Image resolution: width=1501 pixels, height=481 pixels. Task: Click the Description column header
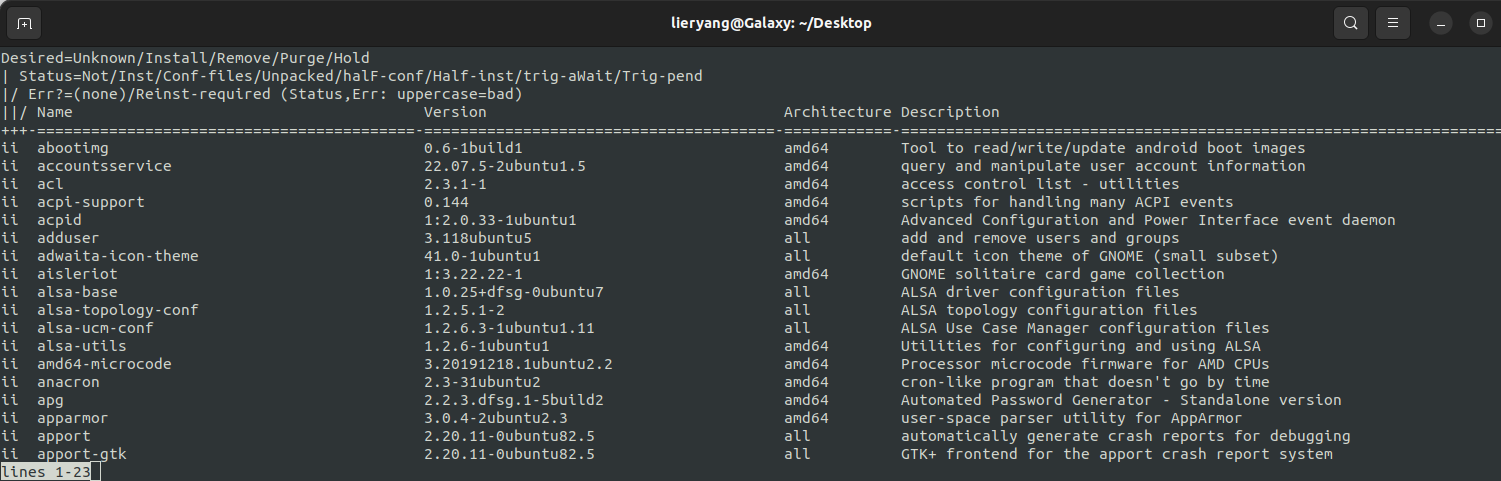[950, 112]
